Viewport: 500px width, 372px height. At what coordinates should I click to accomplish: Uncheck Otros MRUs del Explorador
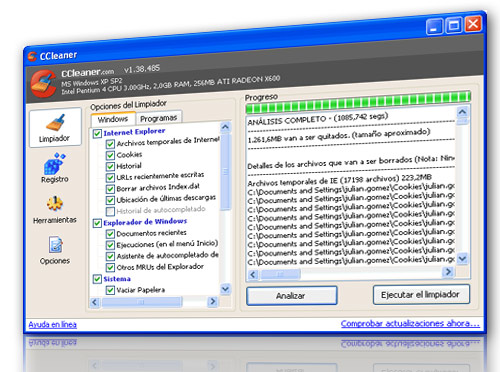click(x=110, y=268)
